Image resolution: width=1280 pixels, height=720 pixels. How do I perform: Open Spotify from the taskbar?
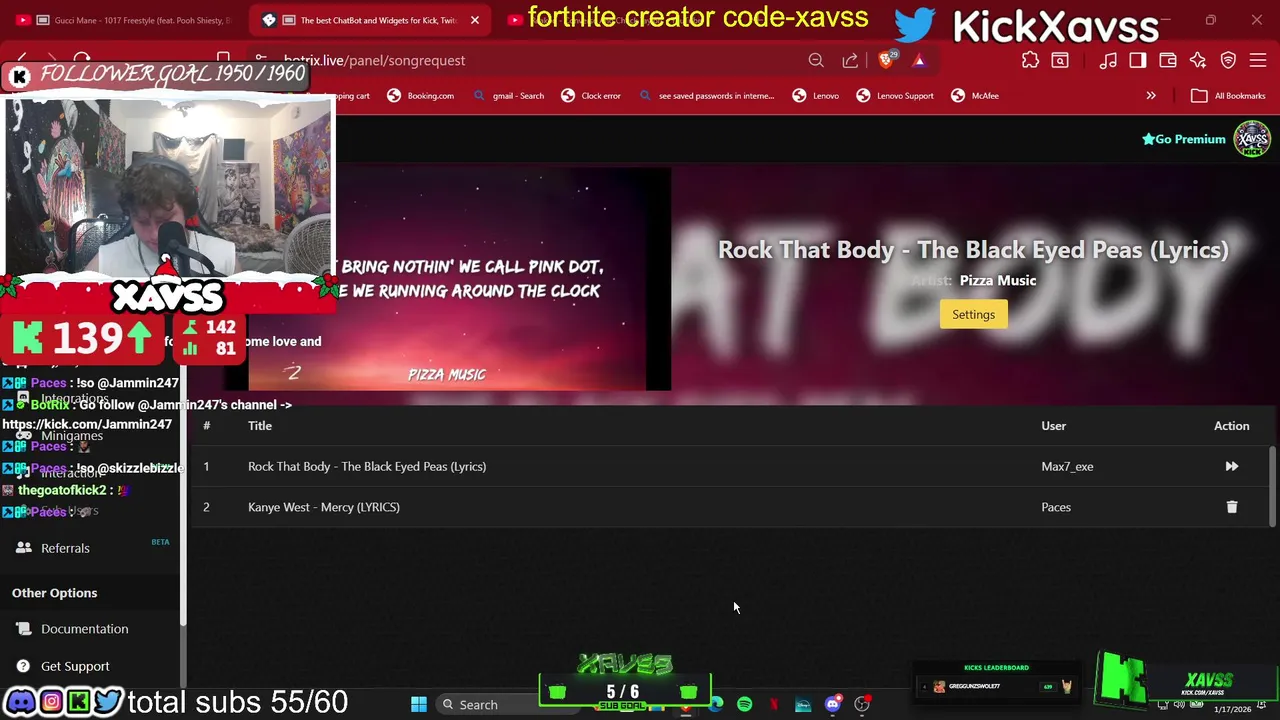745,705
